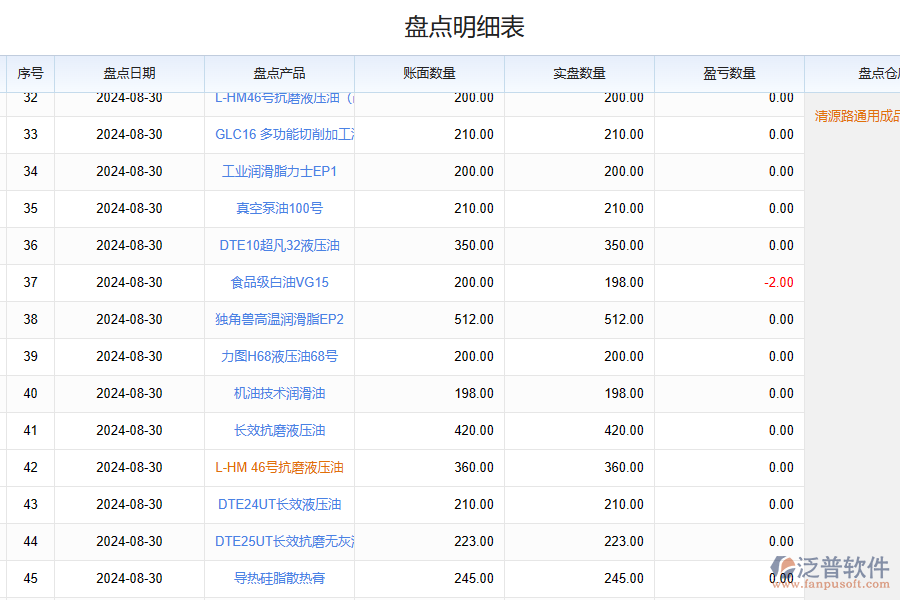Image resolution: width=900 pixels, height=600 pixels.
Task: Open the 工业润滑脂力士EP1 product link
Action: [x=280, y=171]
